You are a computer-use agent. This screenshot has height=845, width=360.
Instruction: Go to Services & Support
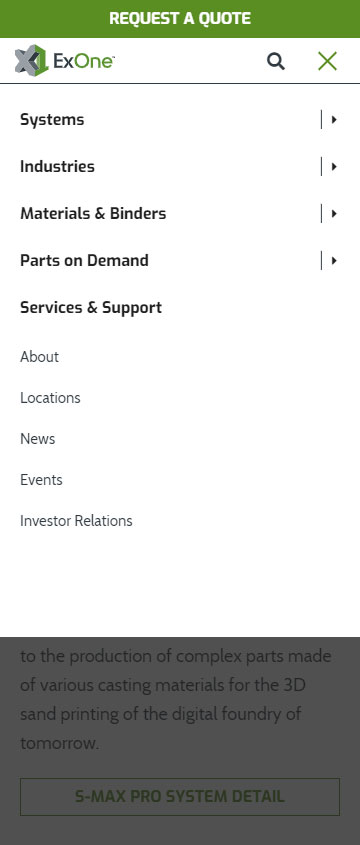(91, 307)
